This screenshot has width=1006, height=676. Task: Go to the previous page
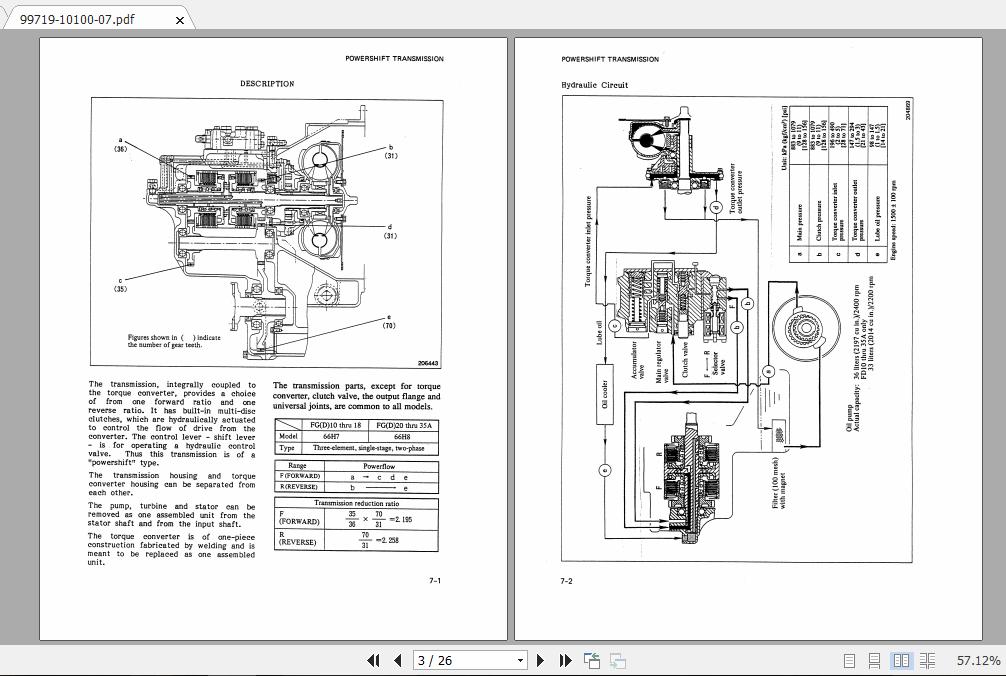(399, 660)
